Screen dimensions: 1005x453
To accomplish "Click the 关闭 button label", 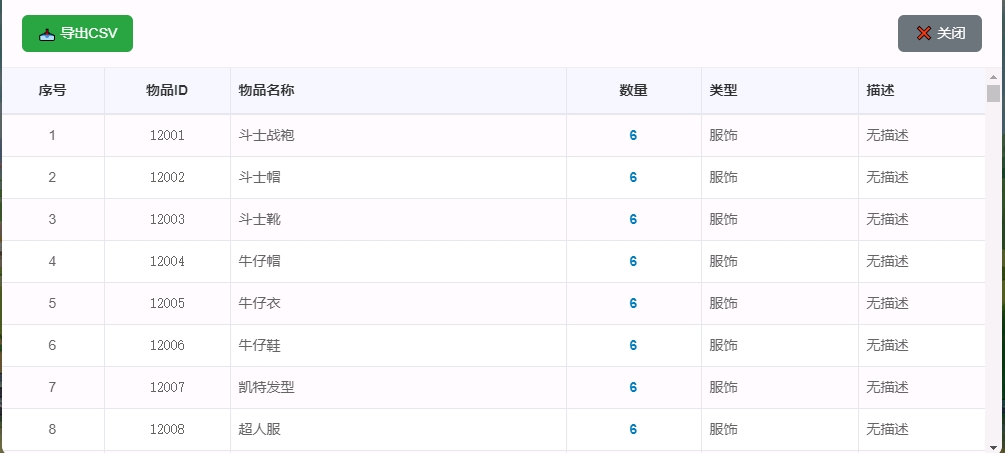I will [x=951, y=33].
